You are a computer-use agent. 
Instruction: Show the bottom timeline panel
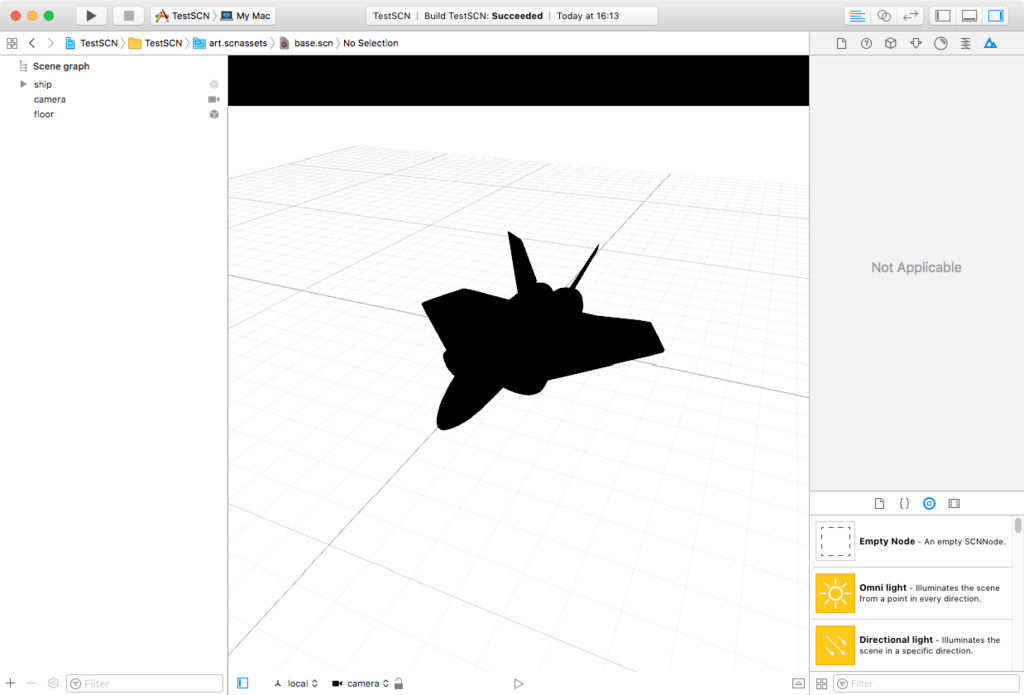point(798,683)
